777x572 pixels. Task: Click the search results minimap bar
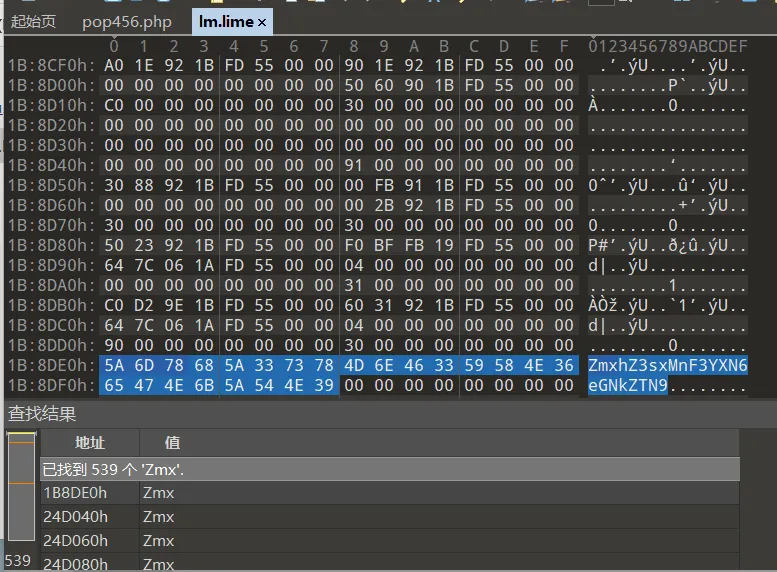tap(21, 487)
